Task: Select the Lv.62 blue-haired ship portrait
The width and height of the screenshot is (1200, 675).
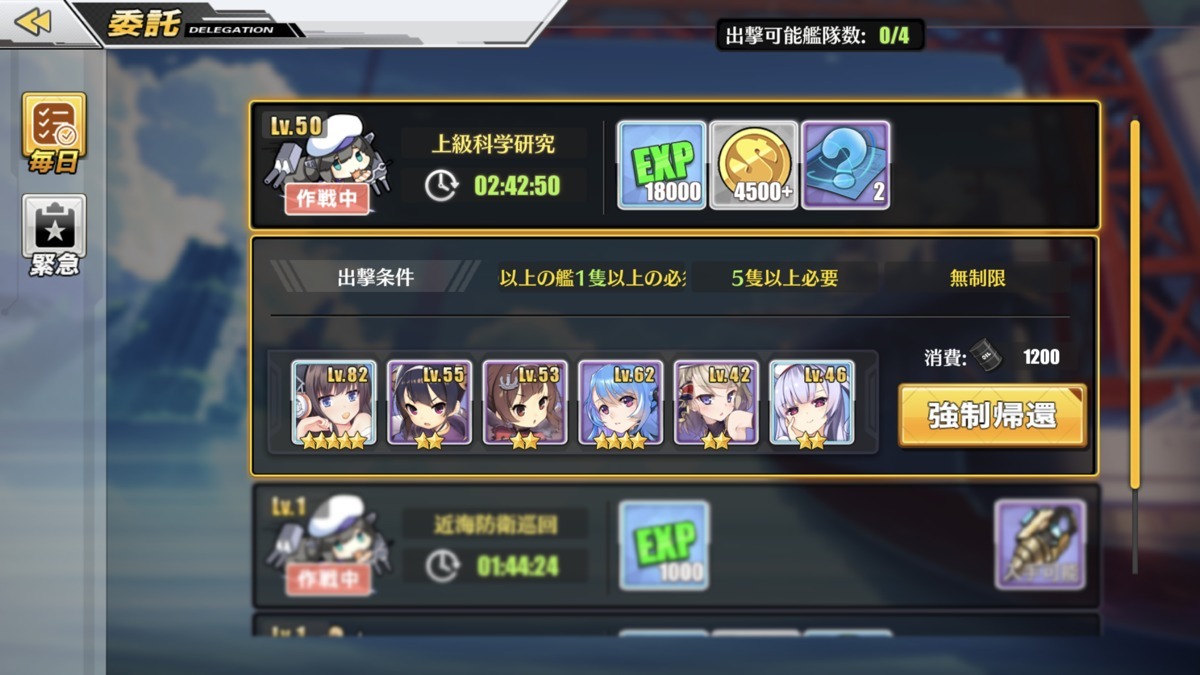Action: (621, 403)
